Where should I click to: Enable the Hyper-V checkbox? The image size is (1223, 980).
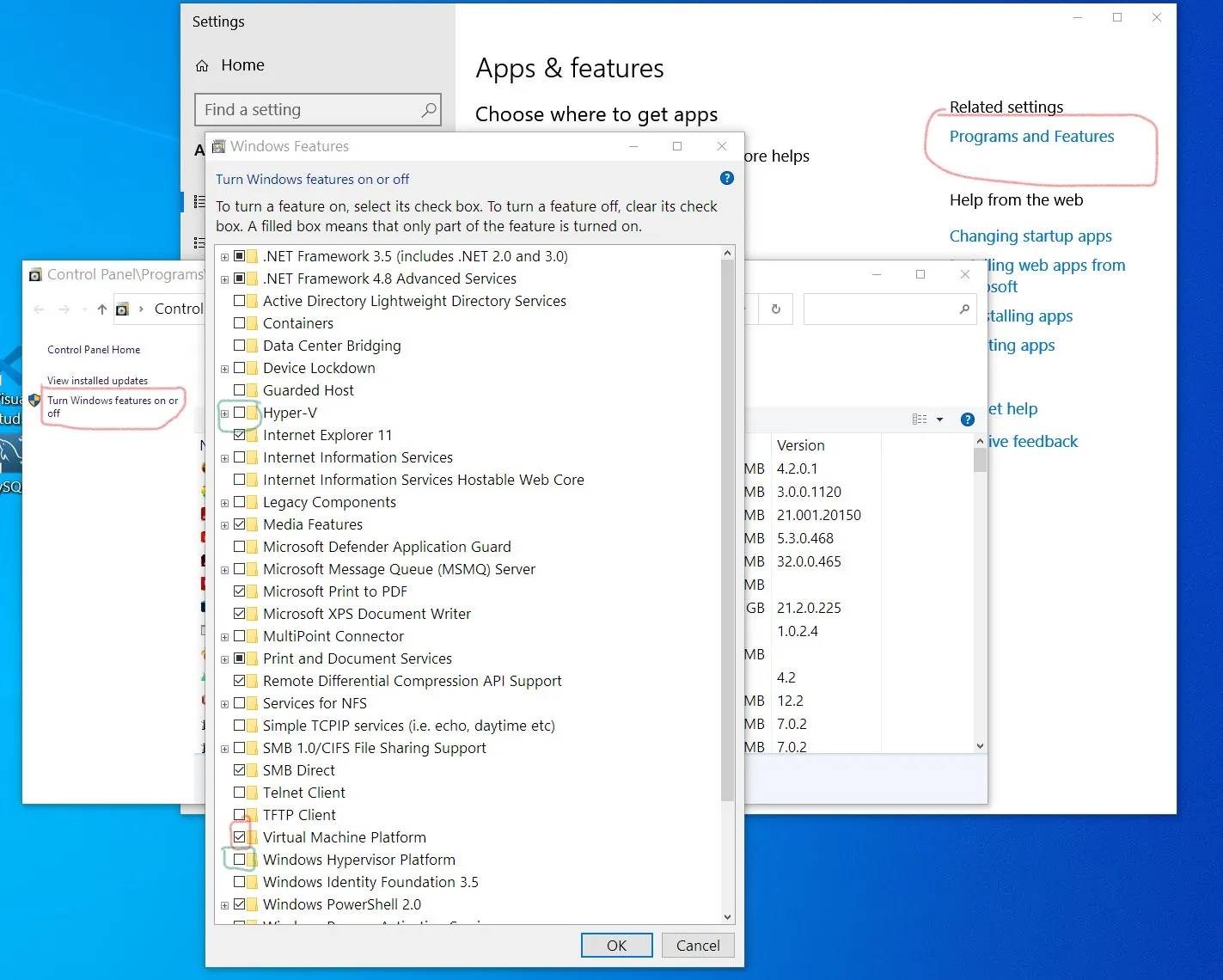(240, 413)
